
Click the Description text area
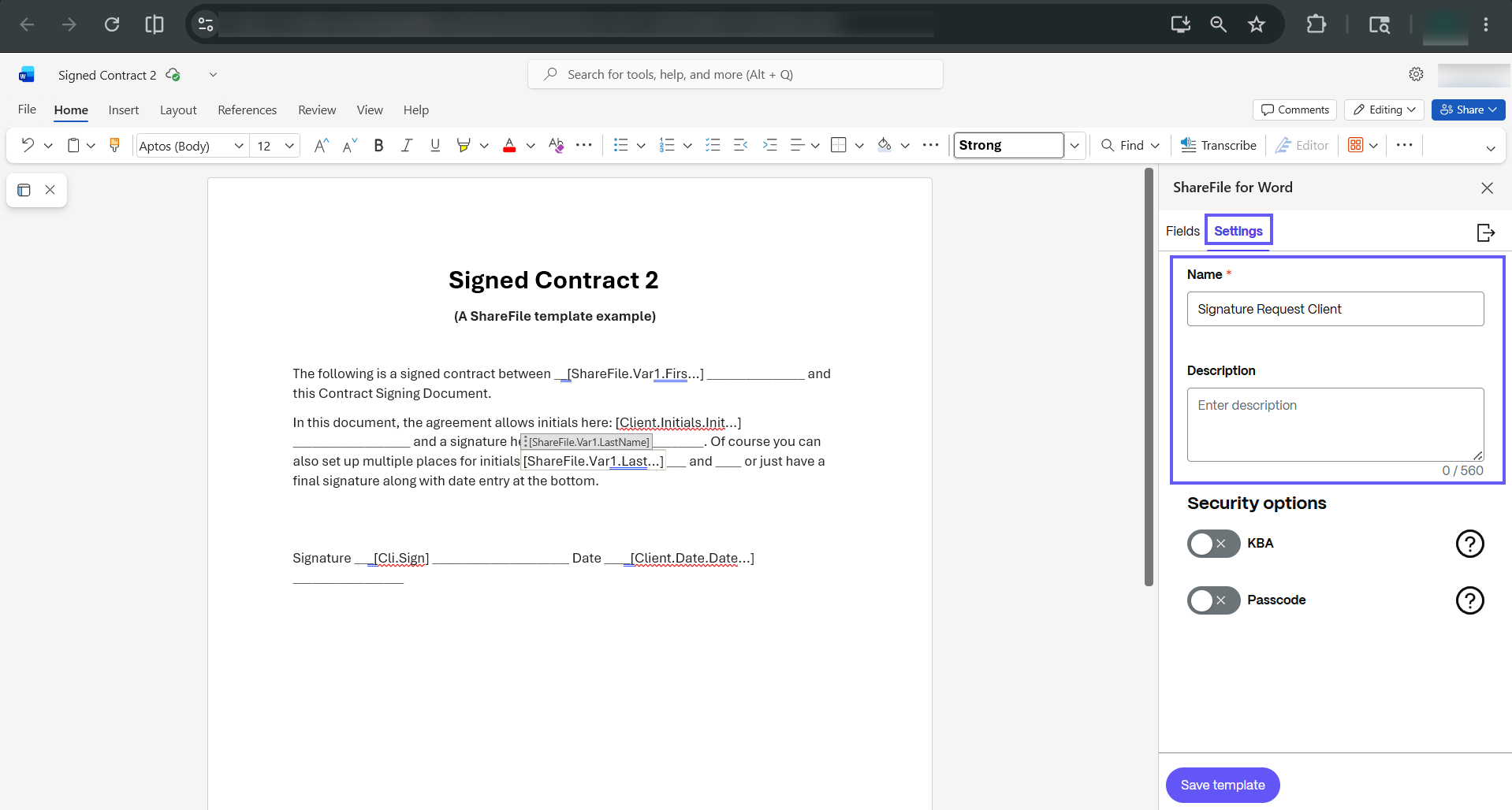1335,425
